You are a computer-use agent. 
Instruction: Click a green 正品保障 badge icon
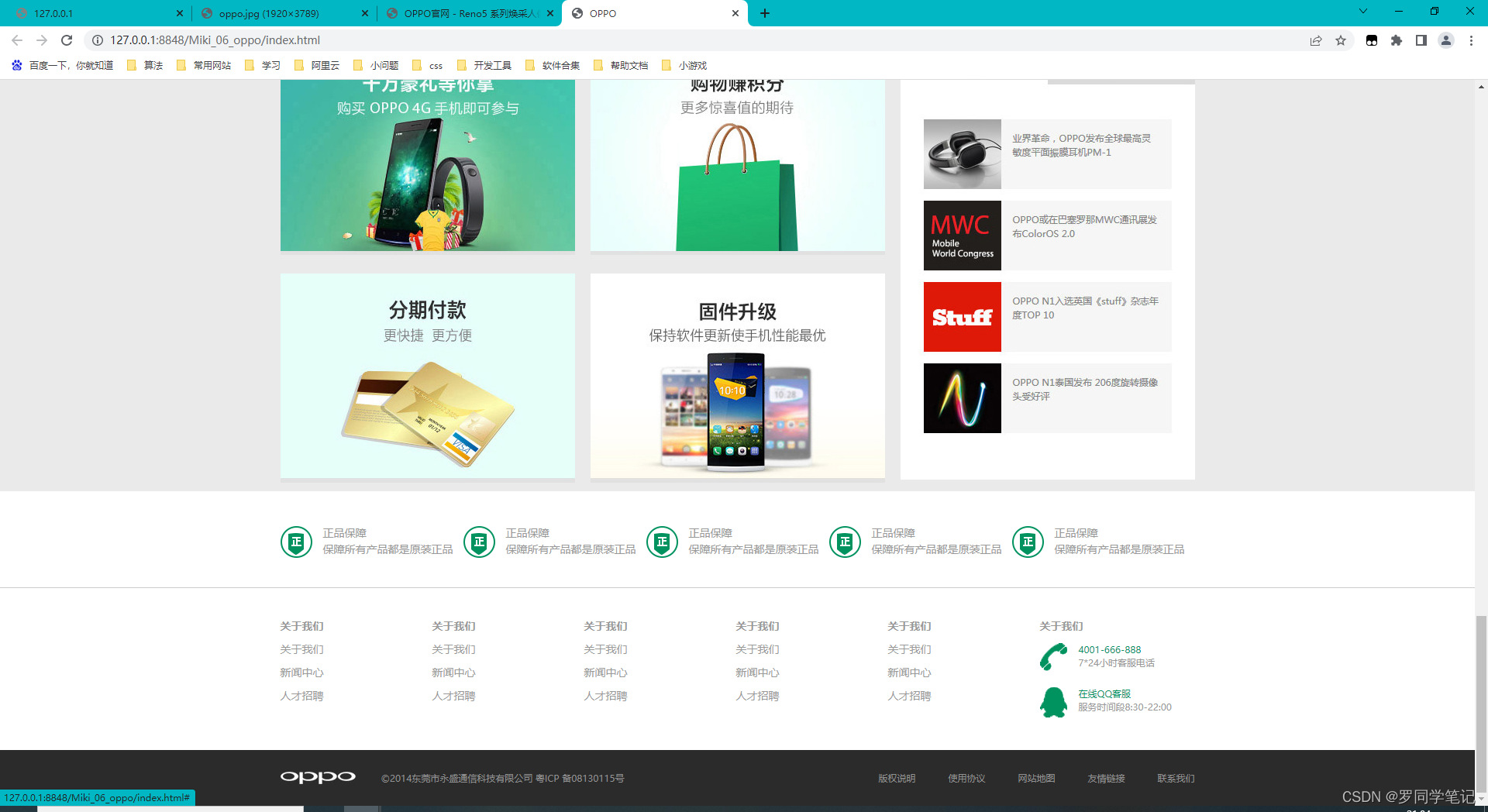tap(296, 542)
